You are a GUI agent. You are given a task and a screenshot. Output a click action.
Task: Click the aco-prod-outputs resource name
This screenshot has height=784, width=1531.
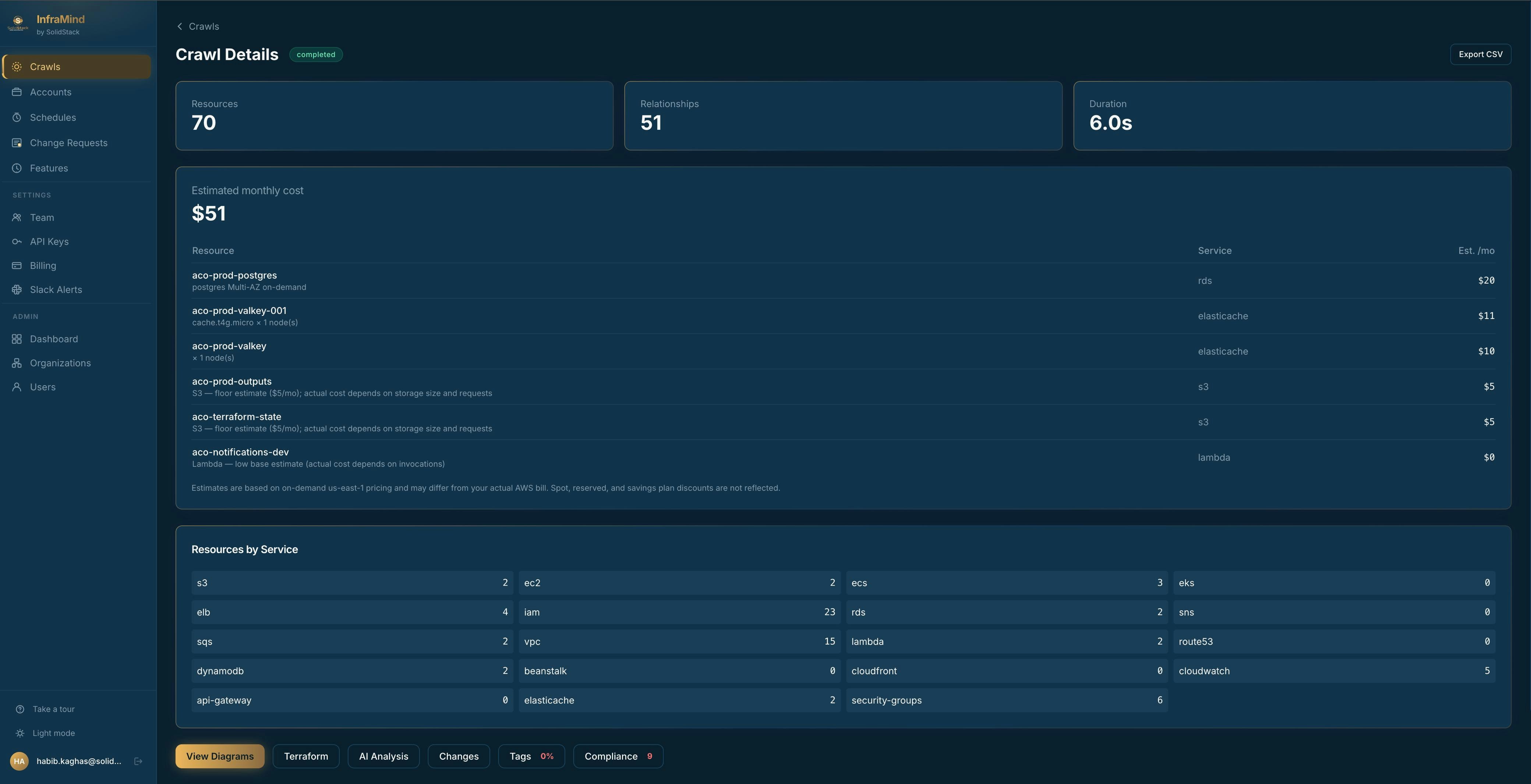232,381
